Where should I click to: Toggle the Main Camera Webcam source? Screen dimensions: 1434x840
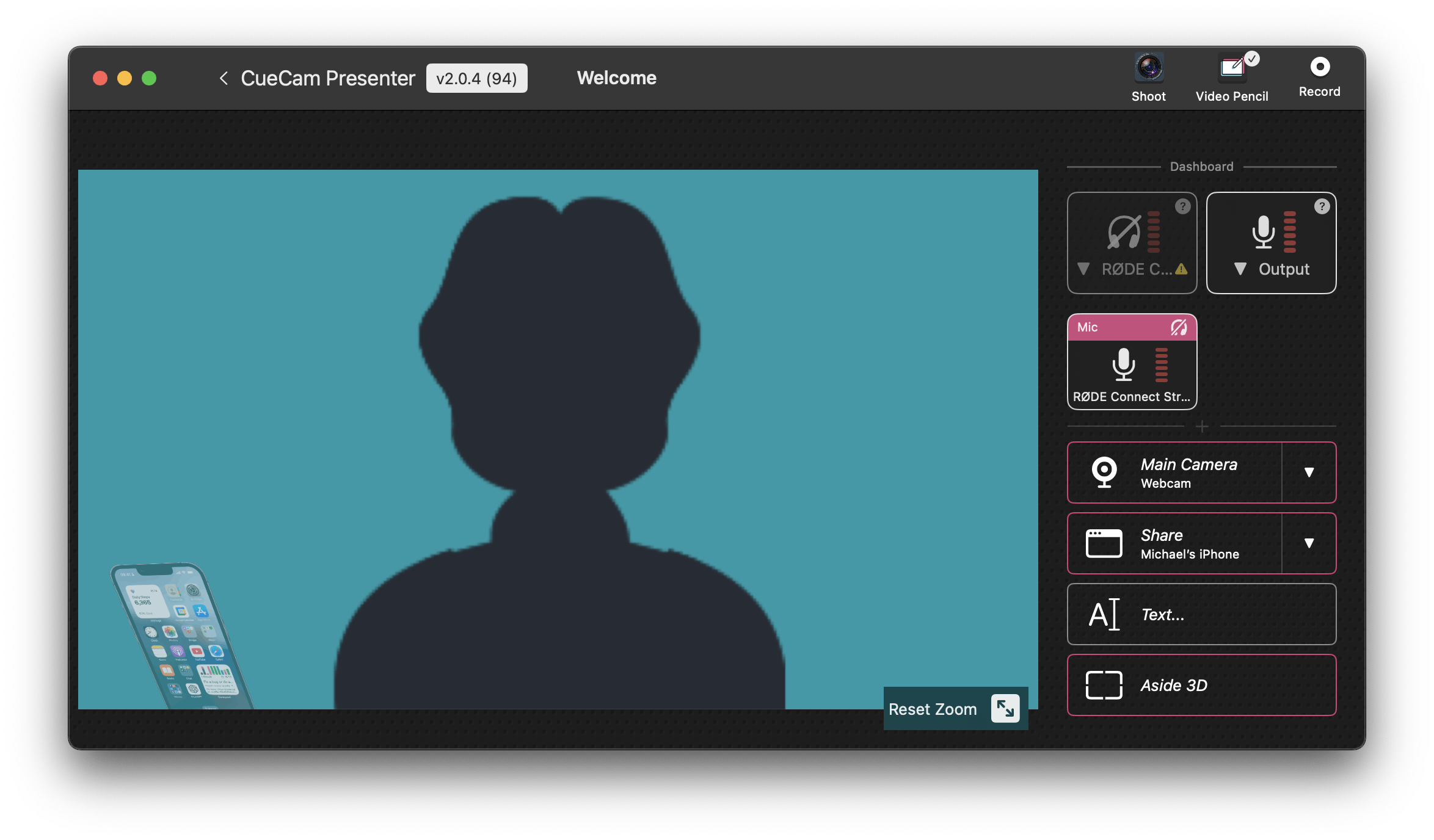(x=1174, y=472)
